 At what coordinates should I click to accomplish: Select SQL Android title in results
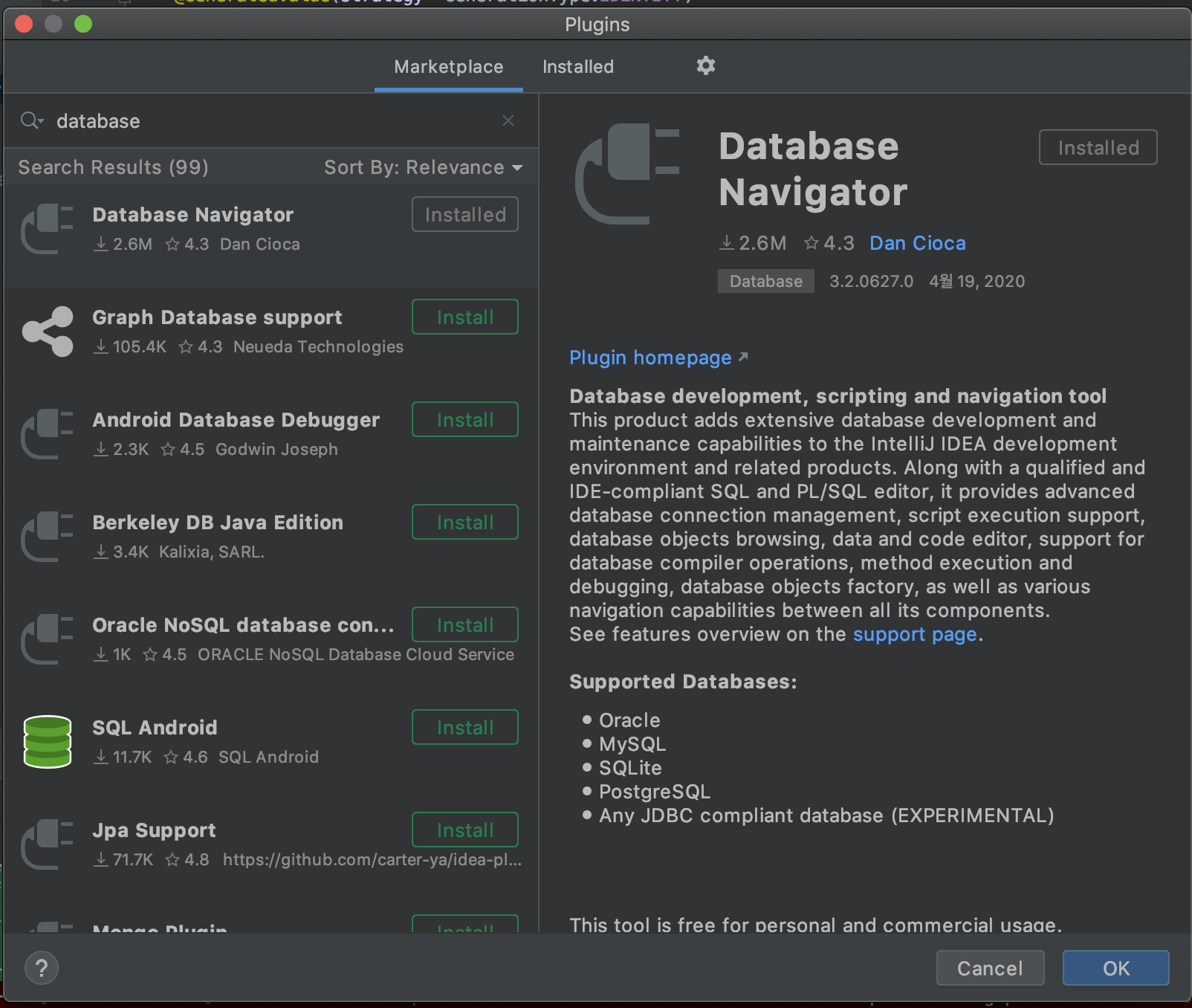coord(155,728)
